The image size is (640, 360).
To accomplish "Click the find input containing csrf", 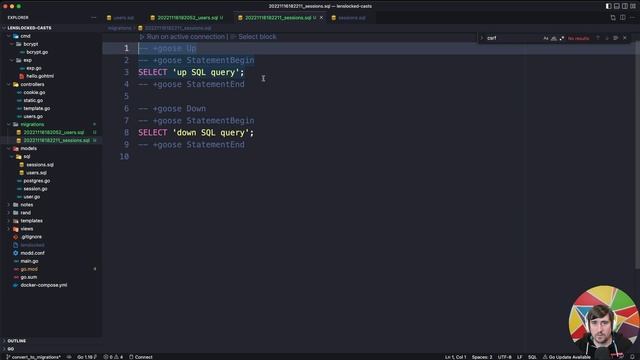I will pyautogui.click(x=513, y=38).
